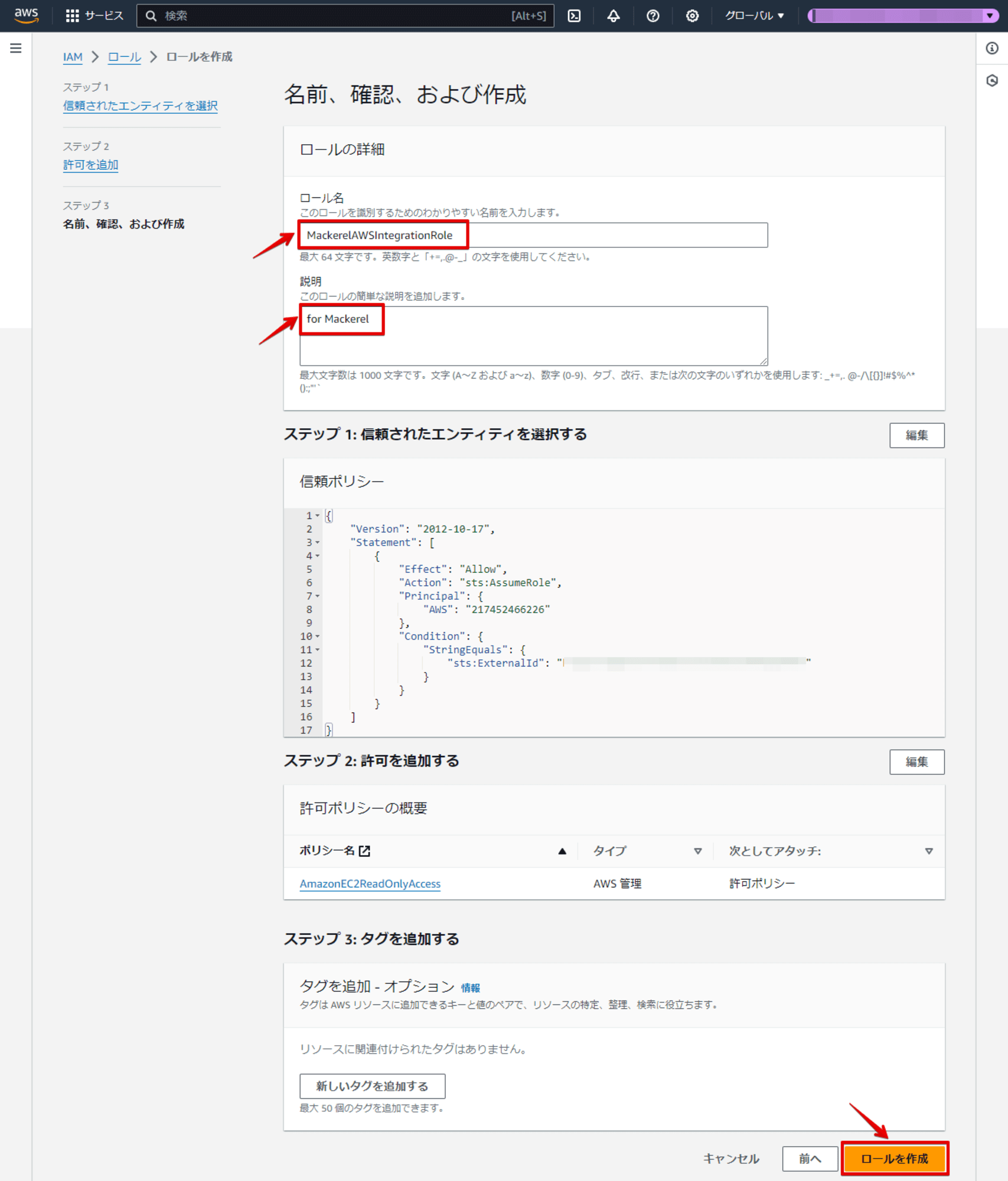Click 前へ button
Image resolution: width=1008 pixels, height=1181 pixels.
pyautogui.click(x=810, y=1159)
